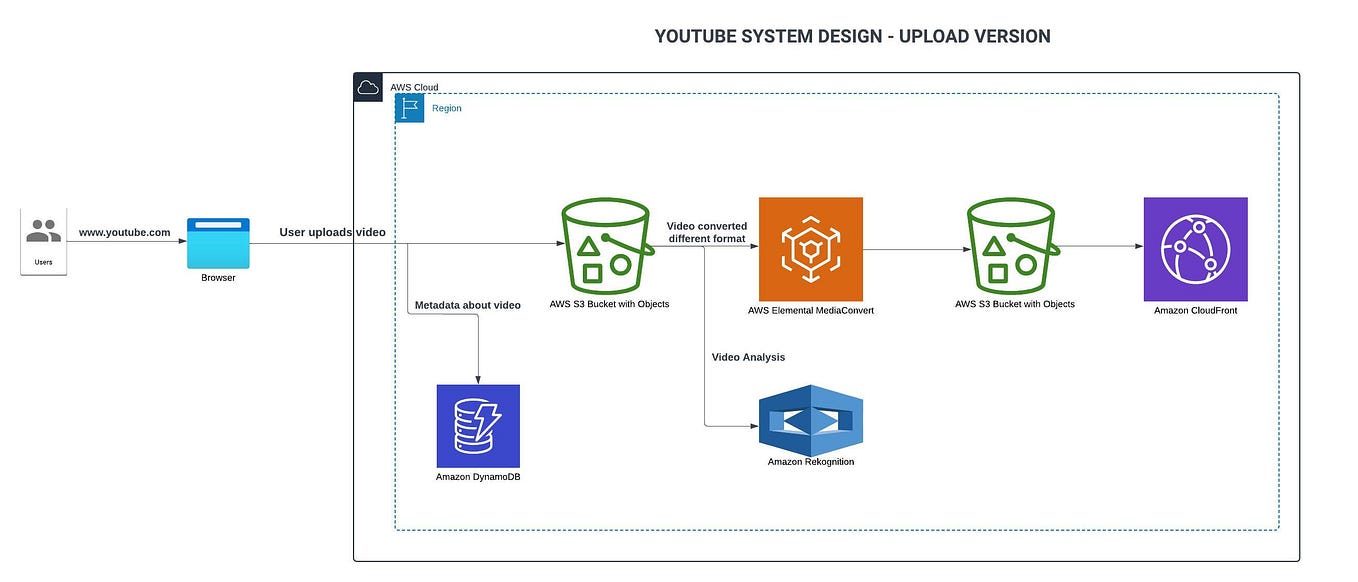Screen dimensions: 1358x582
Task: Select the Video converted different format label
Action: [708, 232]
